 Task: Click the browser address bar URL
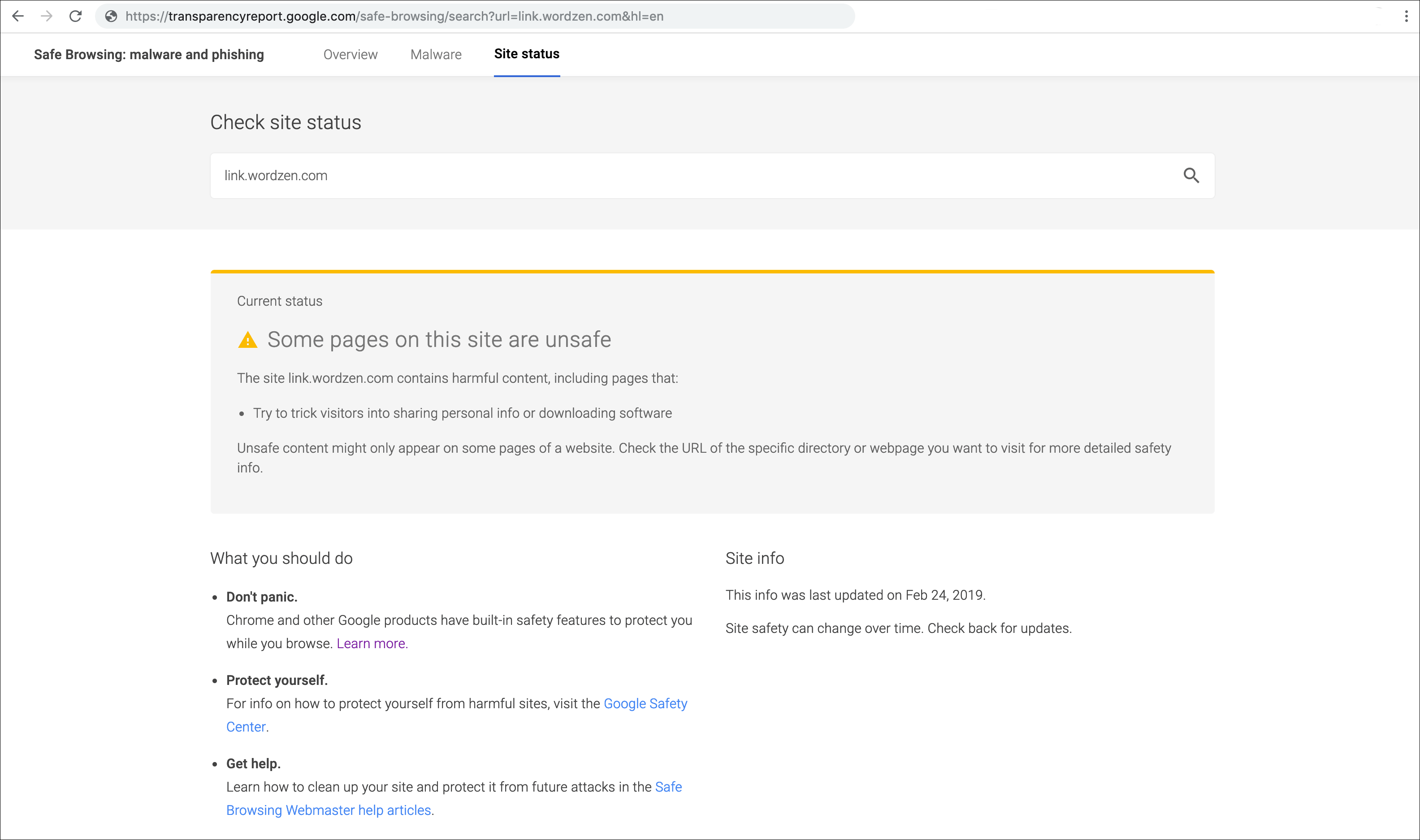point(394,17)
